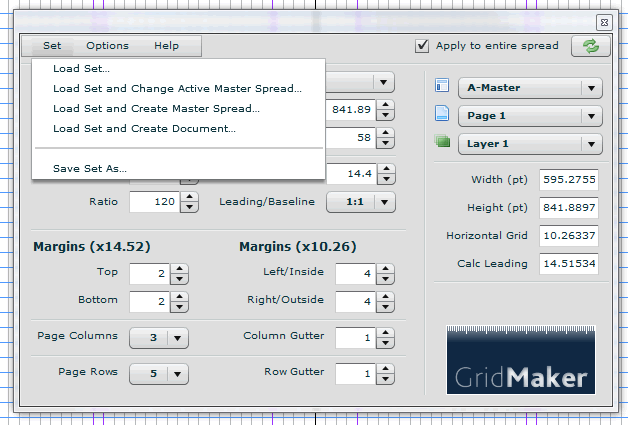The image size is (628, 425).
Task: Choose Save Set As... menu entry
Action: pyautogui.click(x=90, y=169)
